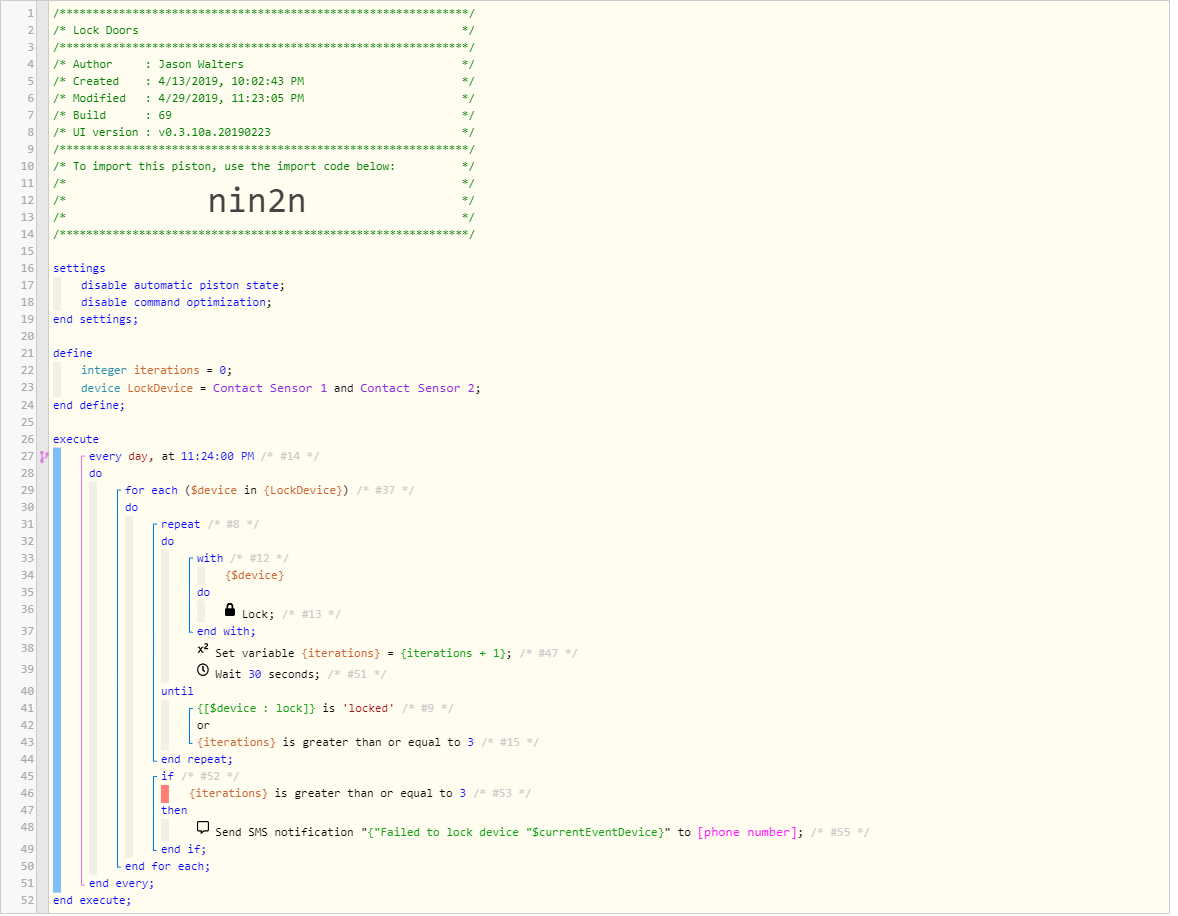This screenshot has height=916, width=1178.
Task: Click the red marker on line 46
Action: 165,794
